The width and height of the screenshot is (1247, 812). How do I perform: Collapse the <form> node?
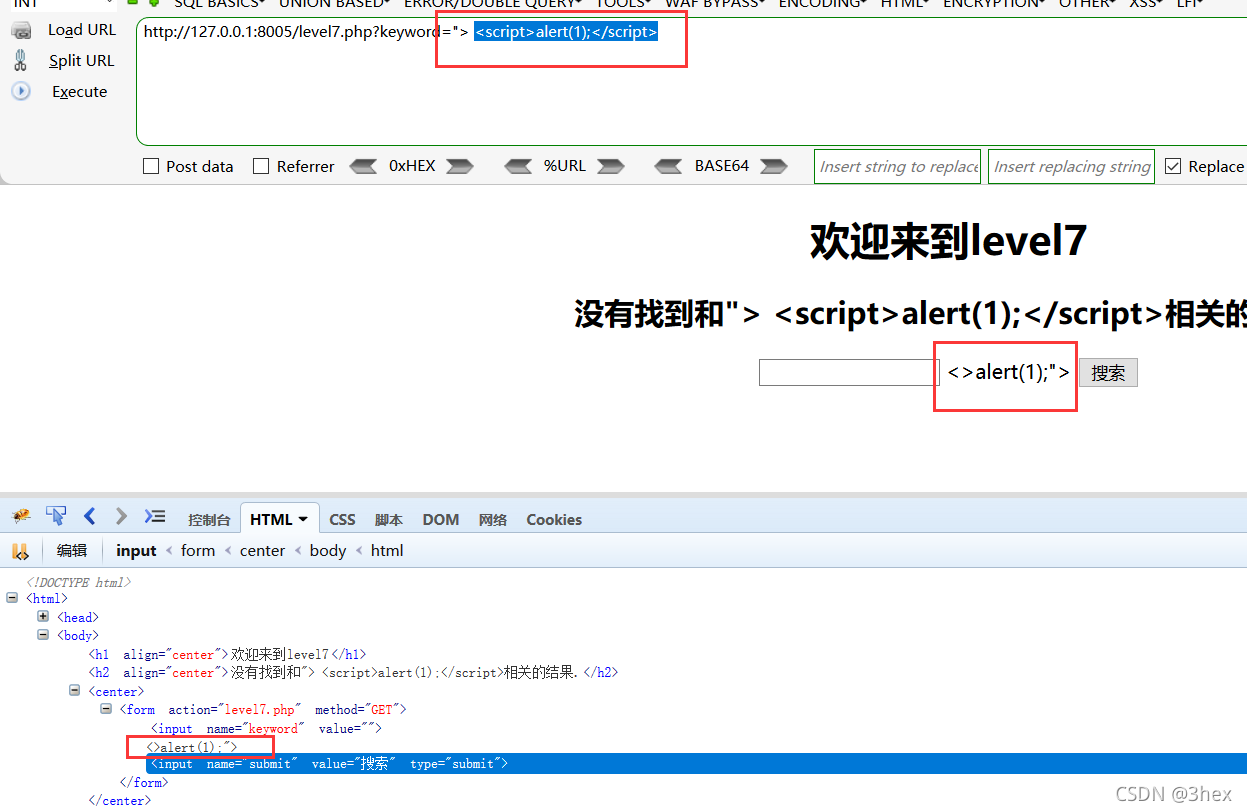coord(107,709)
